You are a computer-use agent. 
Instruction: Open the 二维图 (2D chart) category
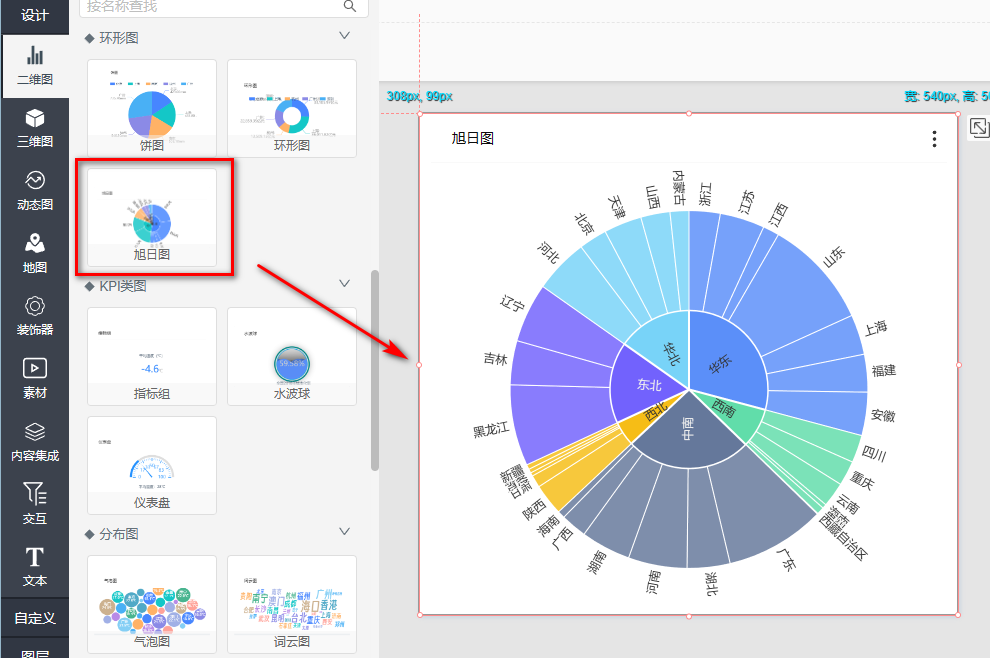click(x=35, y=64)
